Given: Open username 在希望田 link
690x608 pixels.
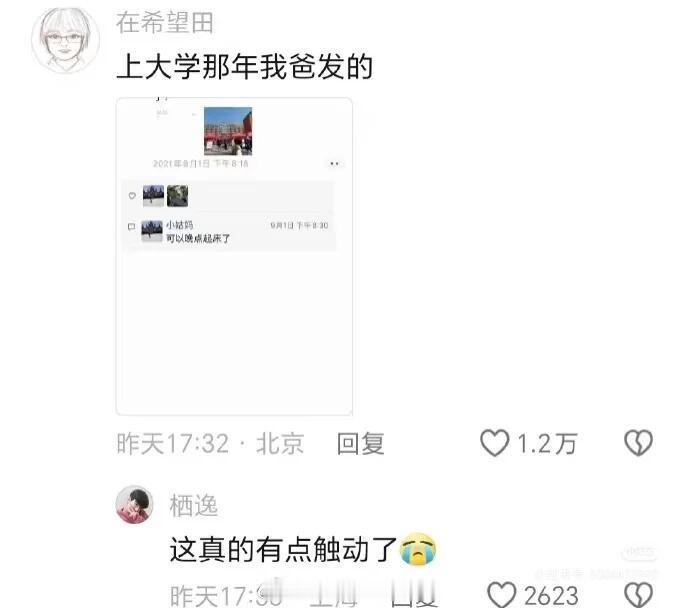Looking at the screenshot, I should coord(165,23).
